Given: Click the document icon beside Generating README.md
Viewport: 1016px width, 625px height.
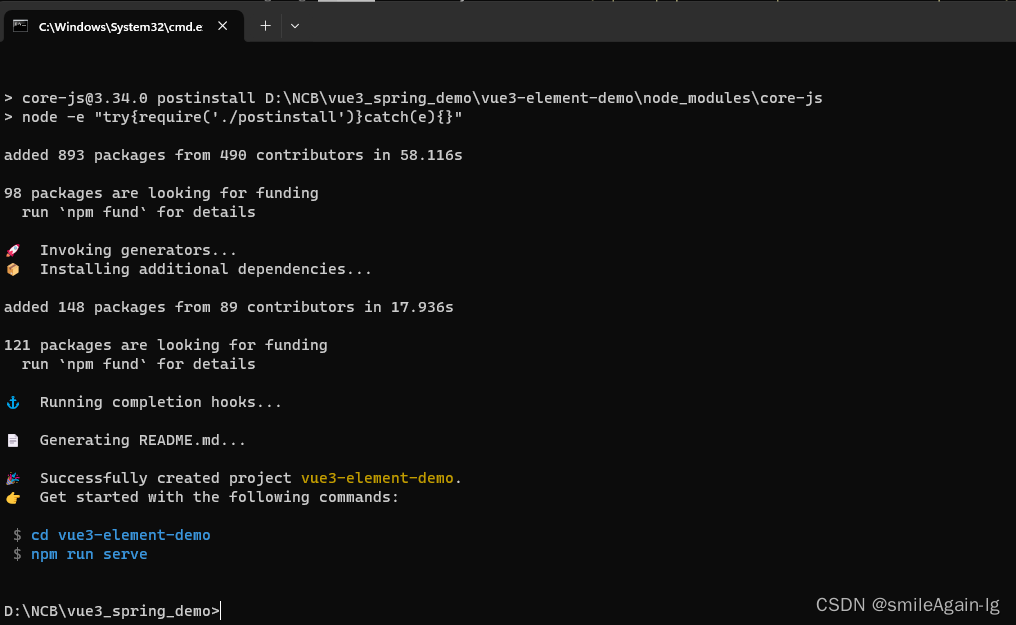Looking at the screenshot, I should pyautogui.click(x=12, y=440).
